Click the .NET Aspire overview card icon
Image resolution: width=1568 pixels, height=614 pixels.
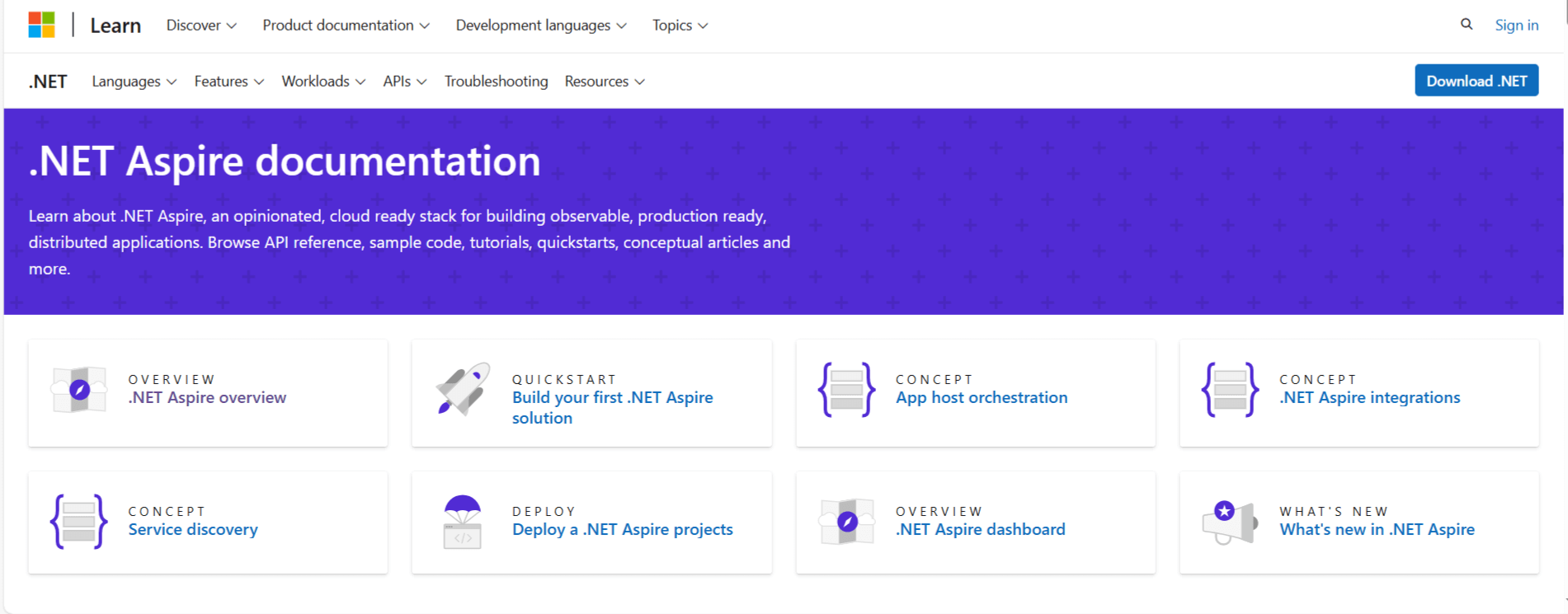point(79,389)
